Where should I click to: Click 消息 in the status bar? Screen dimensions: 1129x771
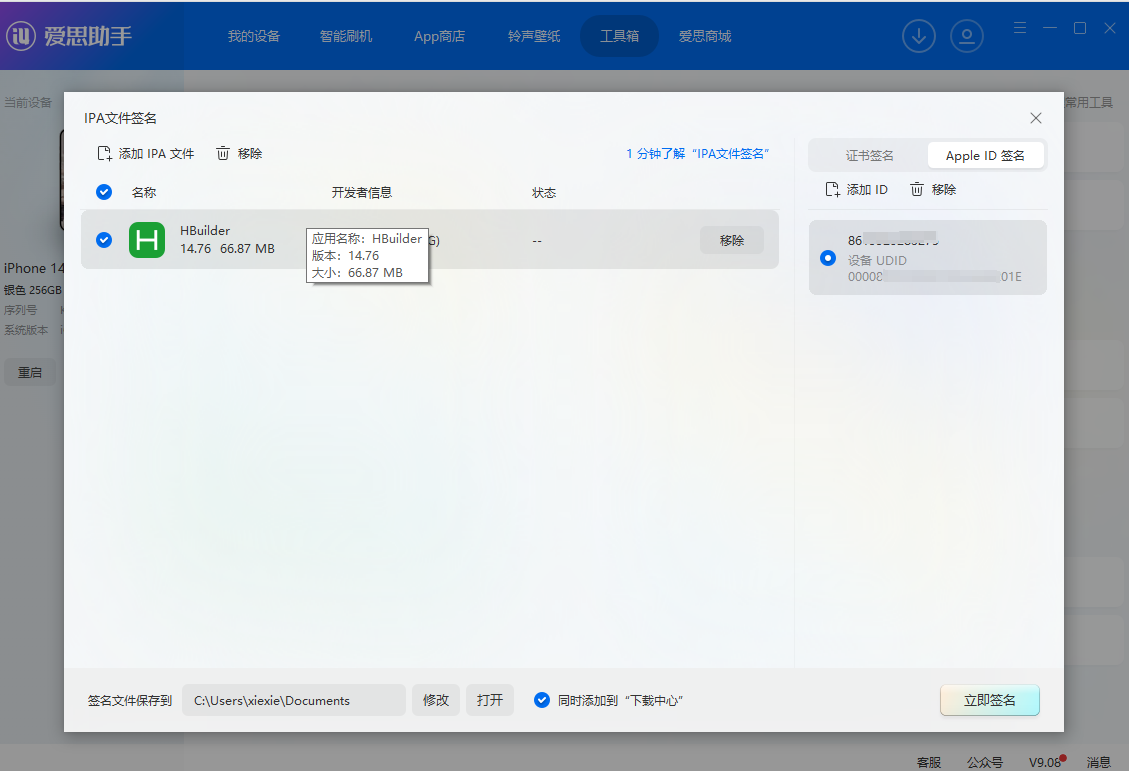click(x=1099, y=762)
